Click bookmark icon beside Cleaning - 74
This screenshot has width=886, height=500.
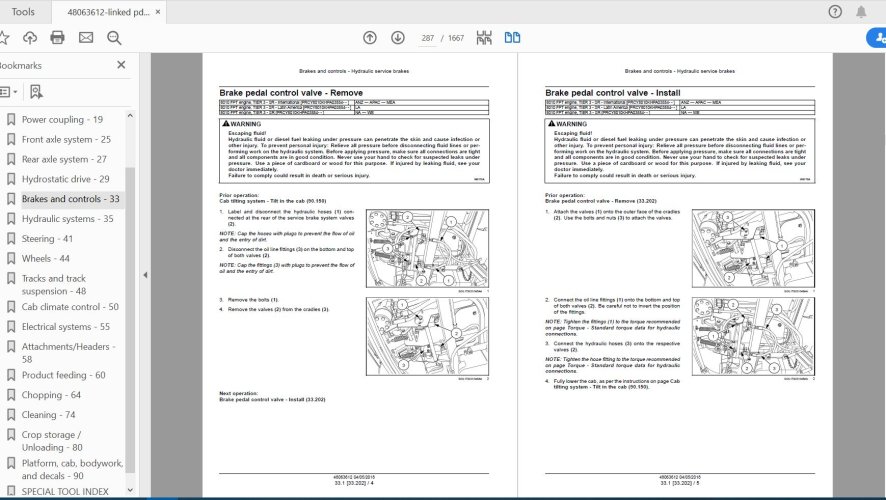pyautogui.click(x=11, y=415)
